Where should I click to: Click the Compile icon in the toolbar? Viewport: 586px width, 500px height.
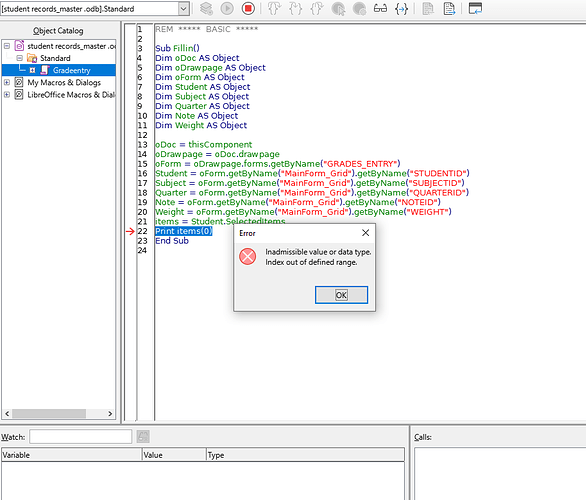tap(206, 8)
